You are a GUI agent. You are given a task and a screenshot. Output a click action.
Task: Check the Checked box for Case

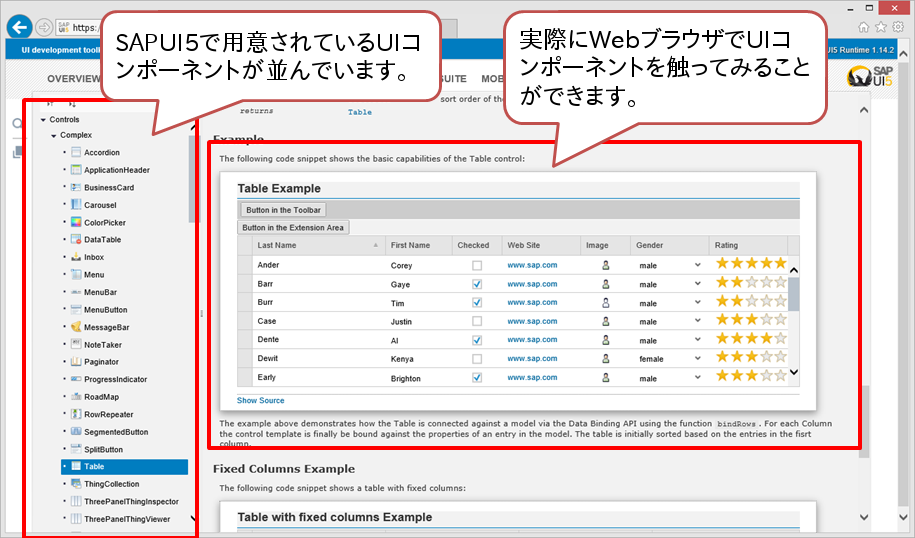477,322
